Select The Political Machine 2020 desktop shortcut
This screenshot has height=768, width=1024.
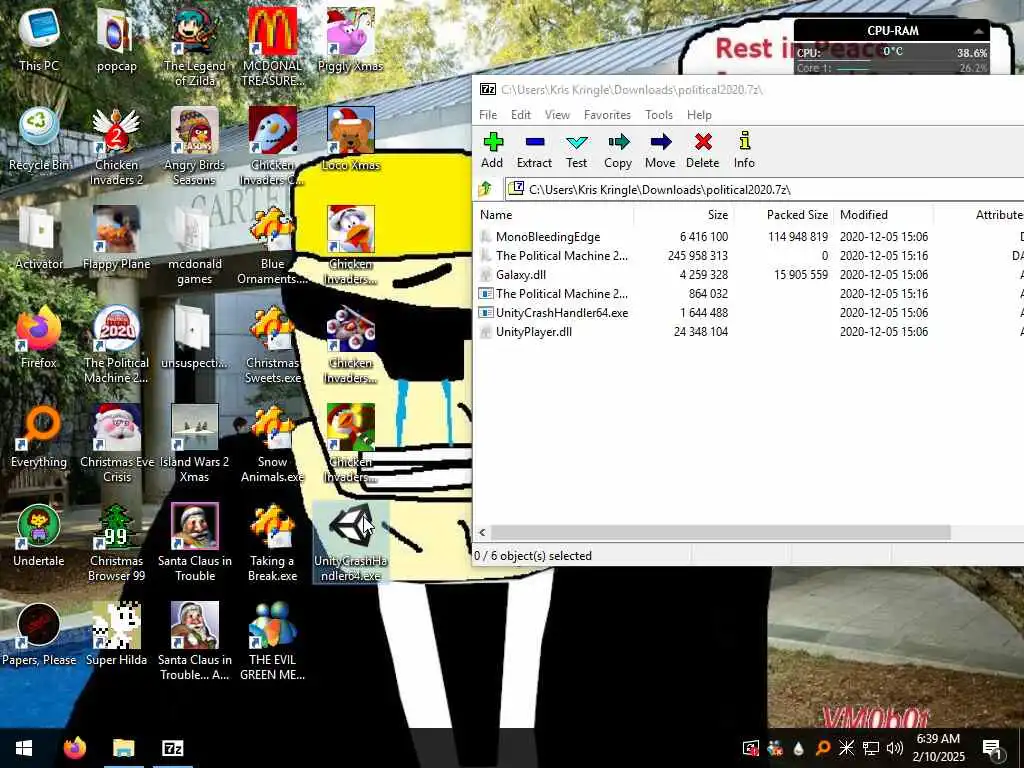pyautogui.click(x=116, y=345)
